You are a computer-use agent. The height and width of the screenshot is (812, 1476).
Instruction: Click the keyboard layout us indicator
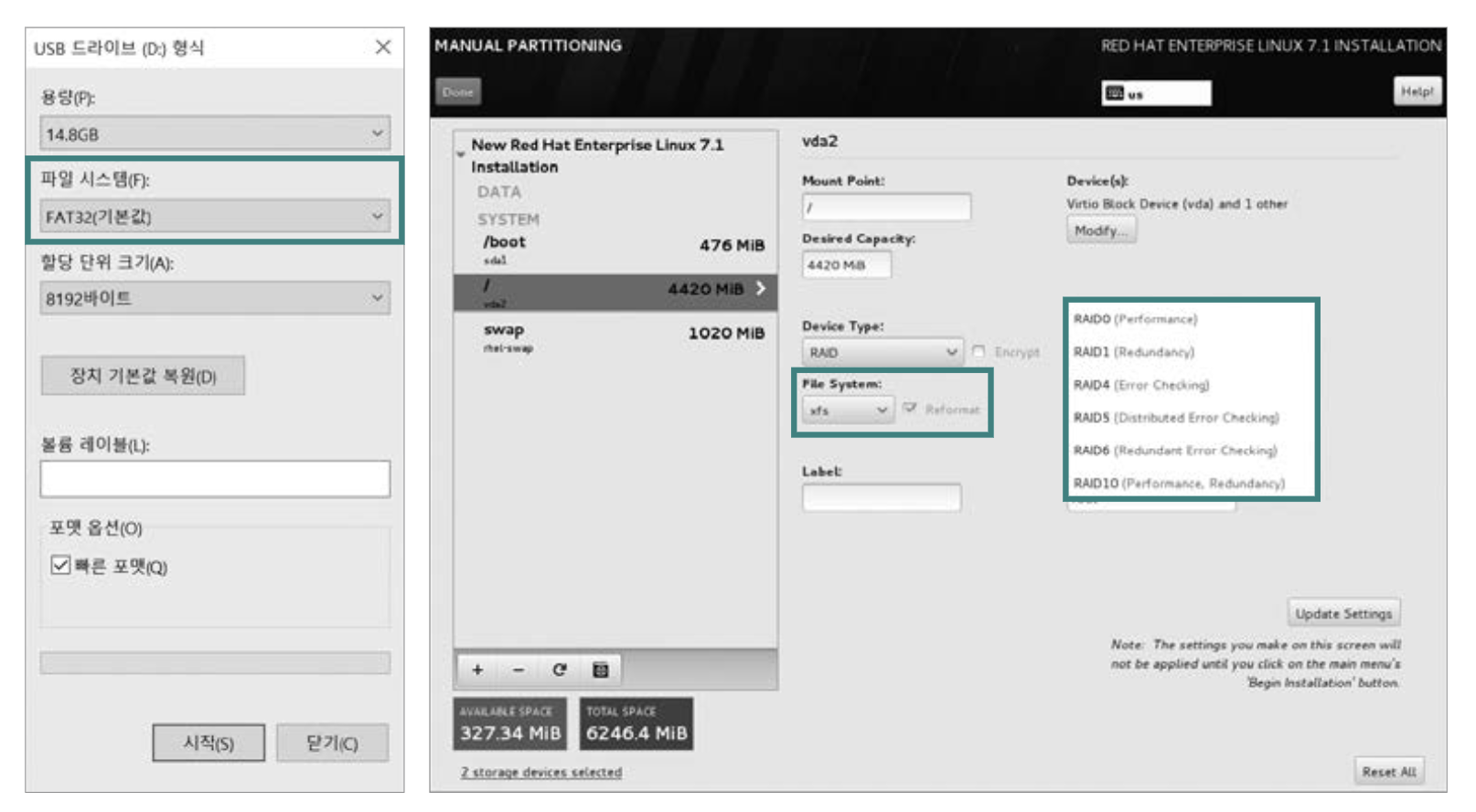pyautogui.click(x=1156, y=93)
